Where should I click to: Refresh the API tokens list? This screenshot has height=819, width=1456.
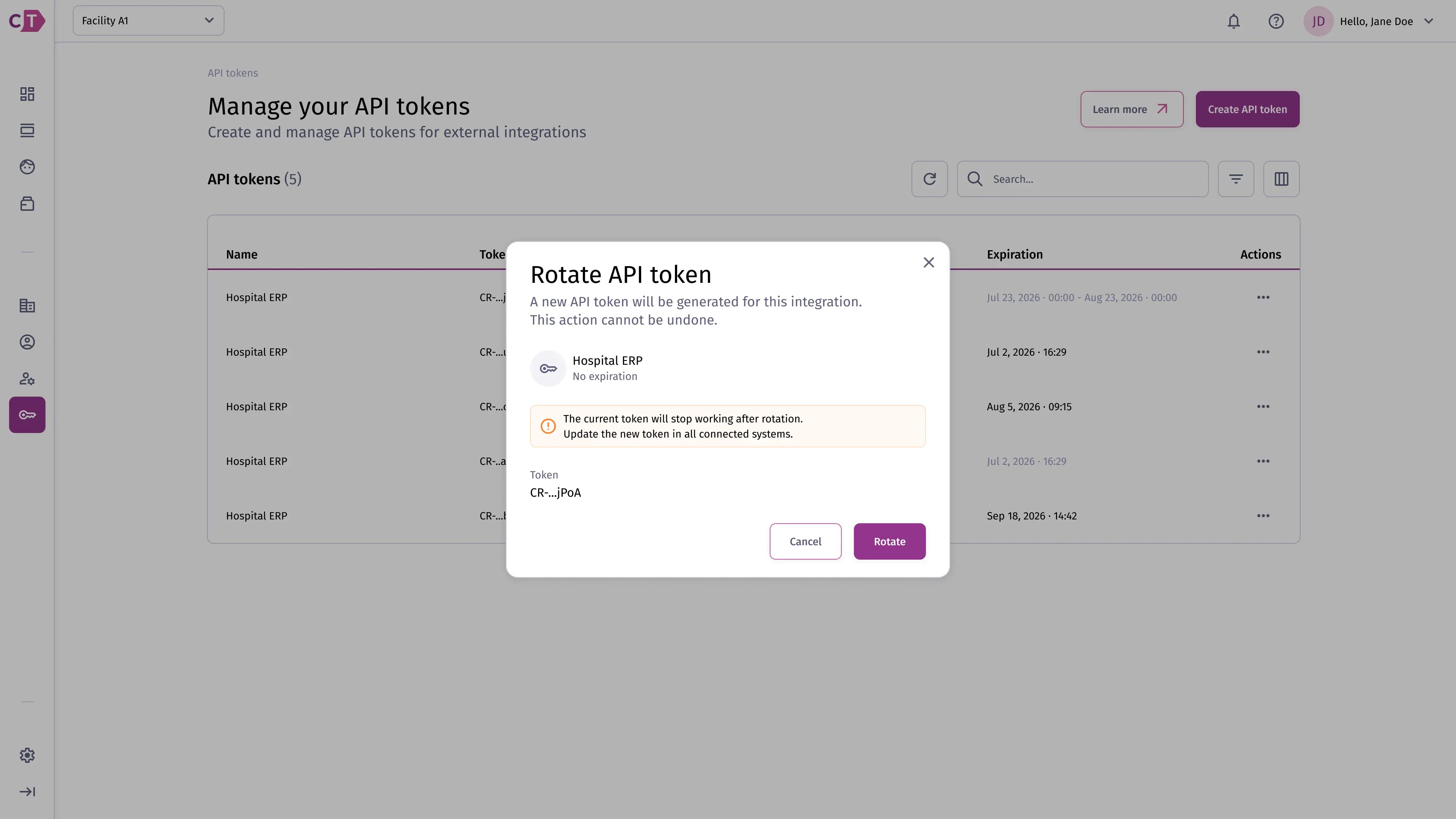tap(929, 179)
